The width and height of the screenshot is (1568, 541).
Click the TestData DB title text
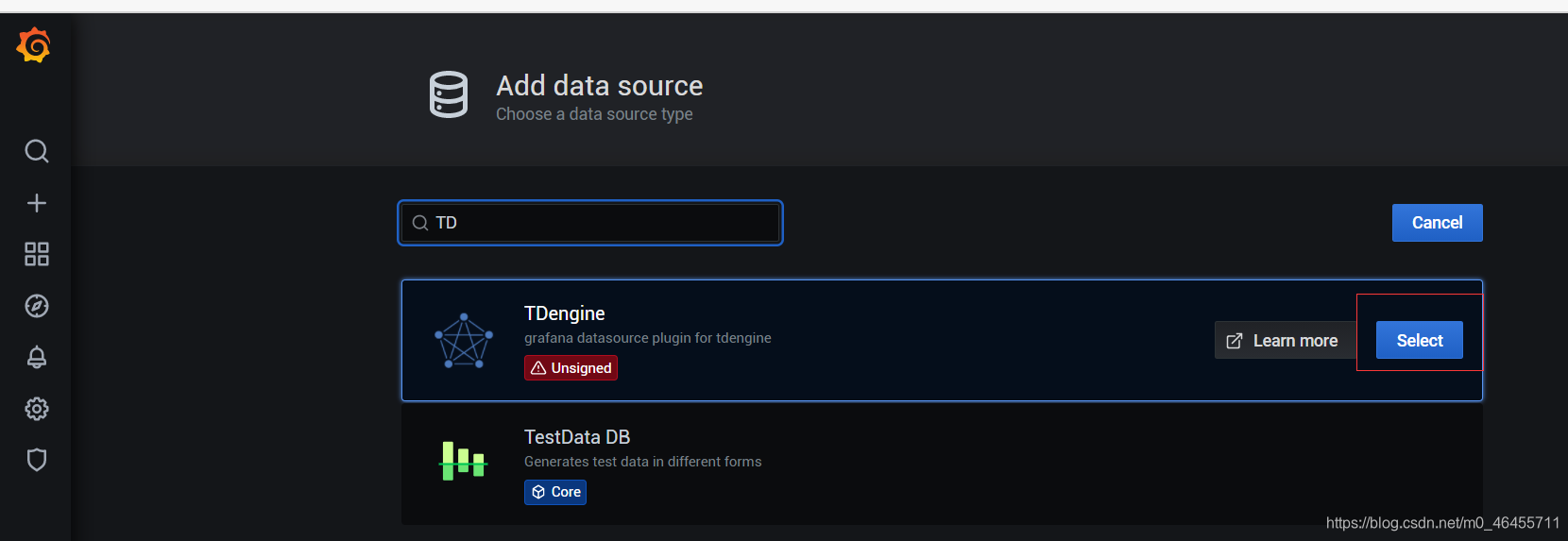[577, 437]
